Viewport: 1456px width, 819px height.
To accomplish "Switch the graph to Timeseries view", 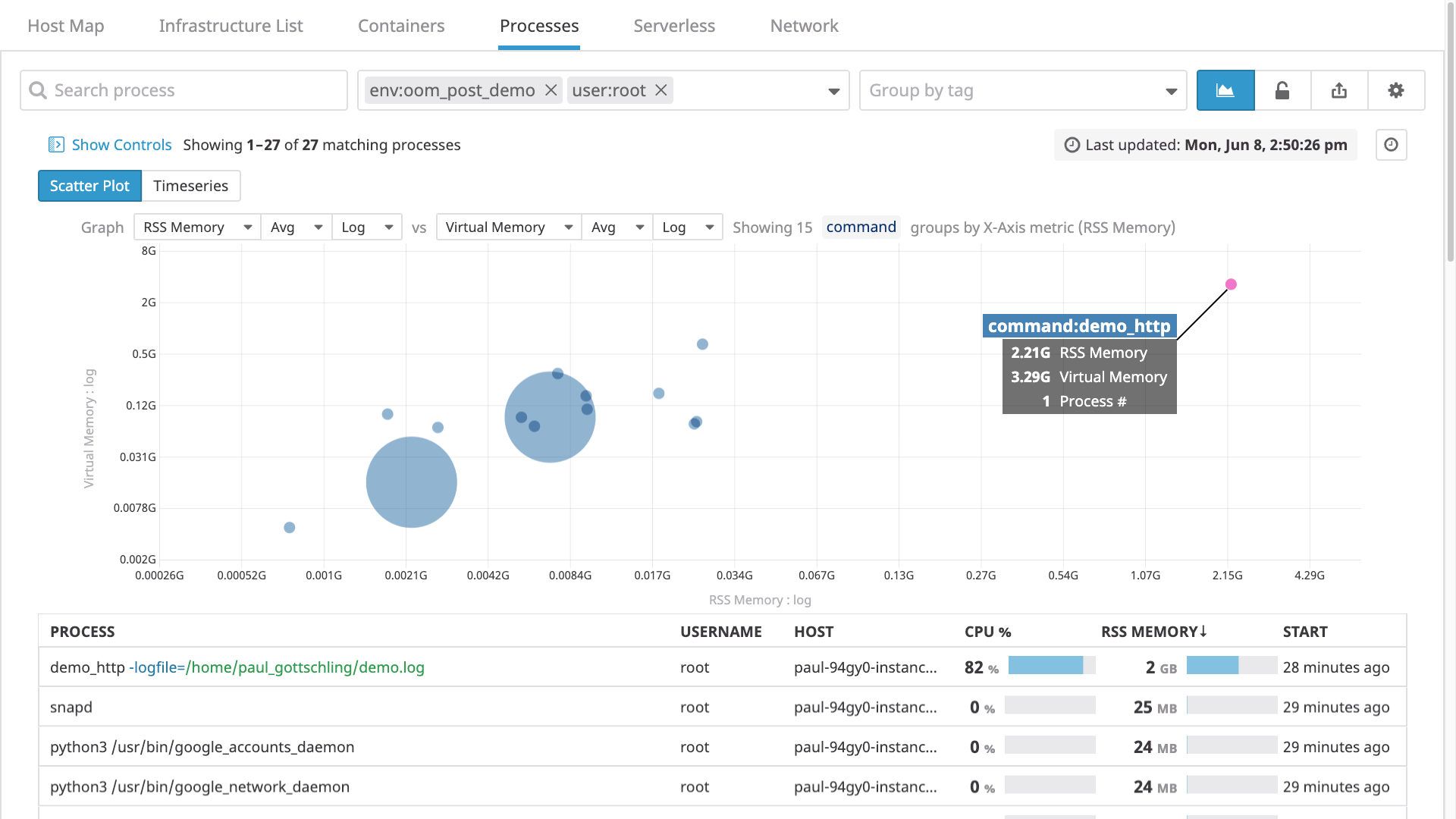I will tap(190, 186).
